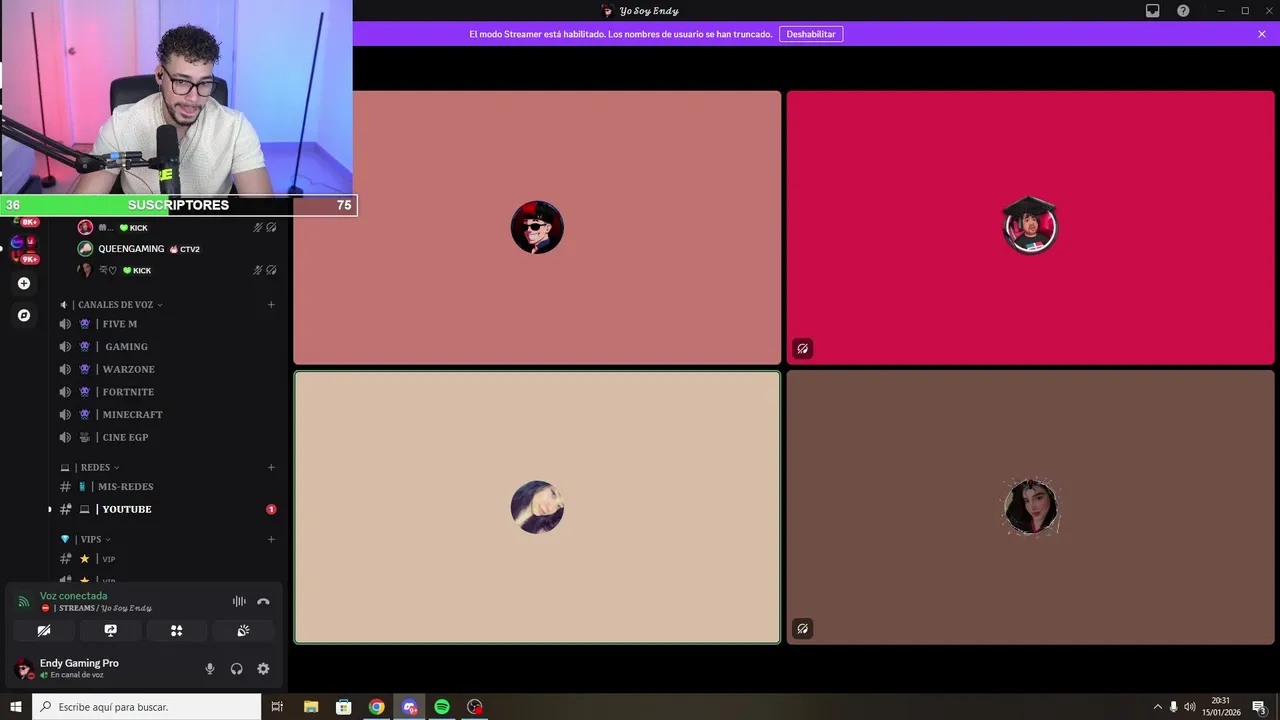Start an activity from voice panel
The height and width of the screenshot is (720, 1280).
tap(177, 630)
